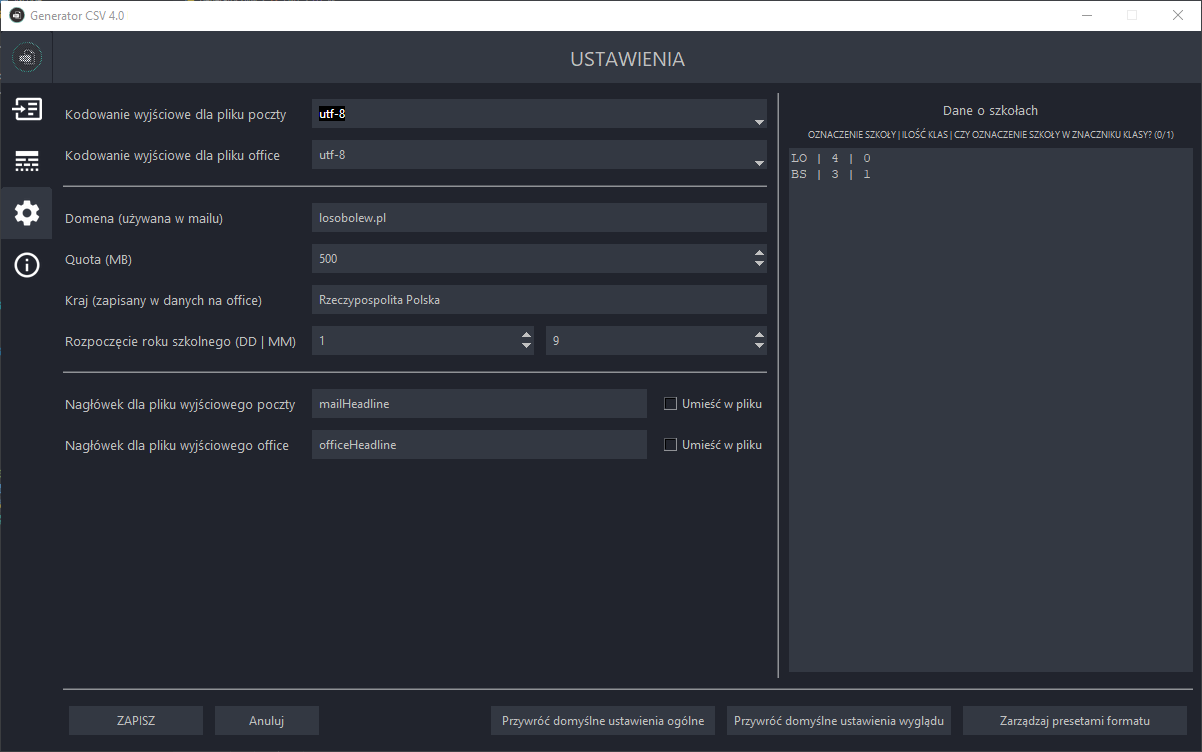Increase the Quota (MB) value
1202x752 pixels.
click(x=759, y=253)
